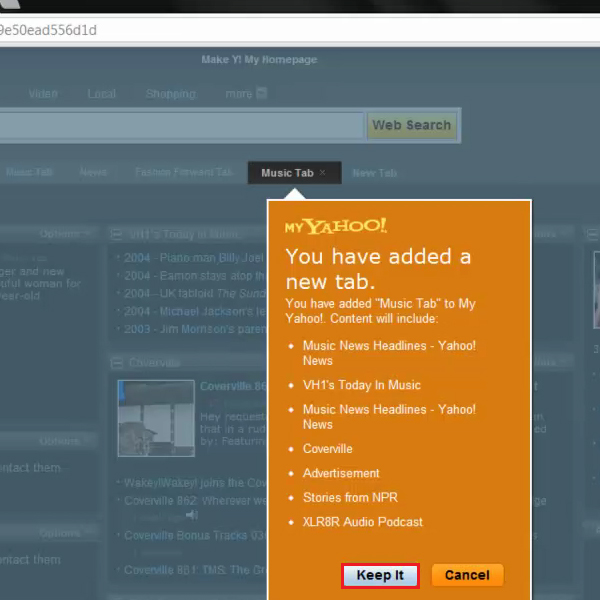Click the Web Search button
Viewport: 600px width, 600px height.
[412, 125]
